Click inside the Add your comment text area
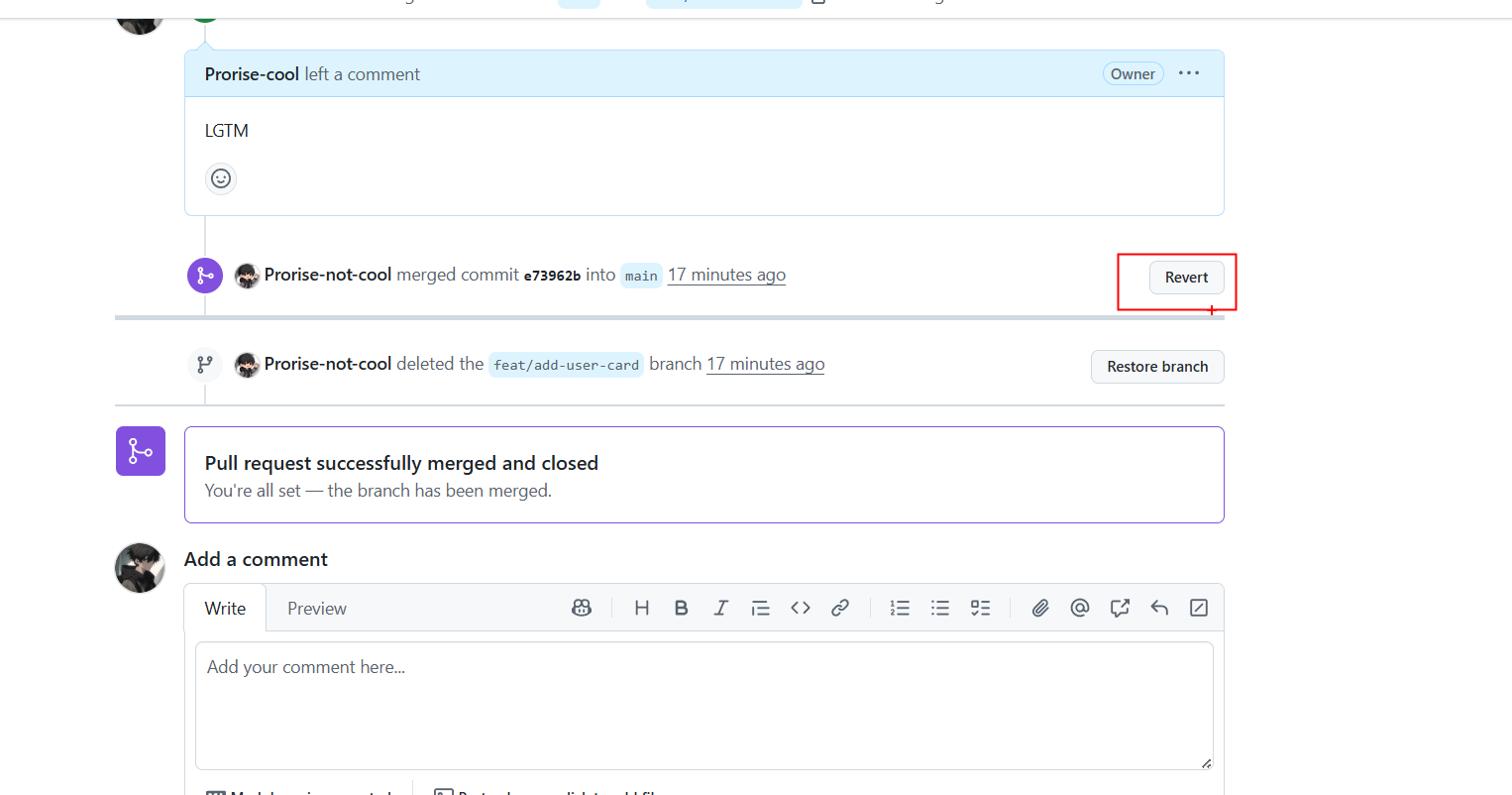This screenshot has height=795, width=1512. [703, 705]
